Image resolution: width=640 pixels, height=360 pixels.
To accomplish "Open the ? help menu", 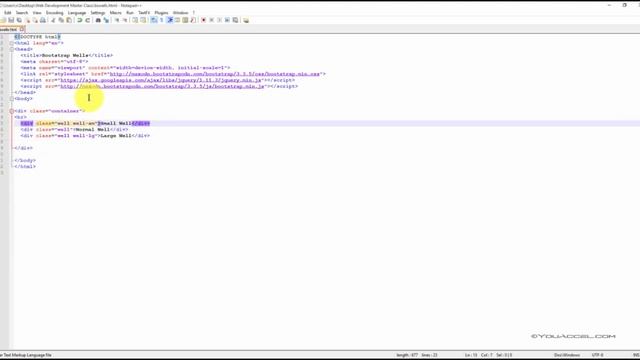I will point(193,13).
